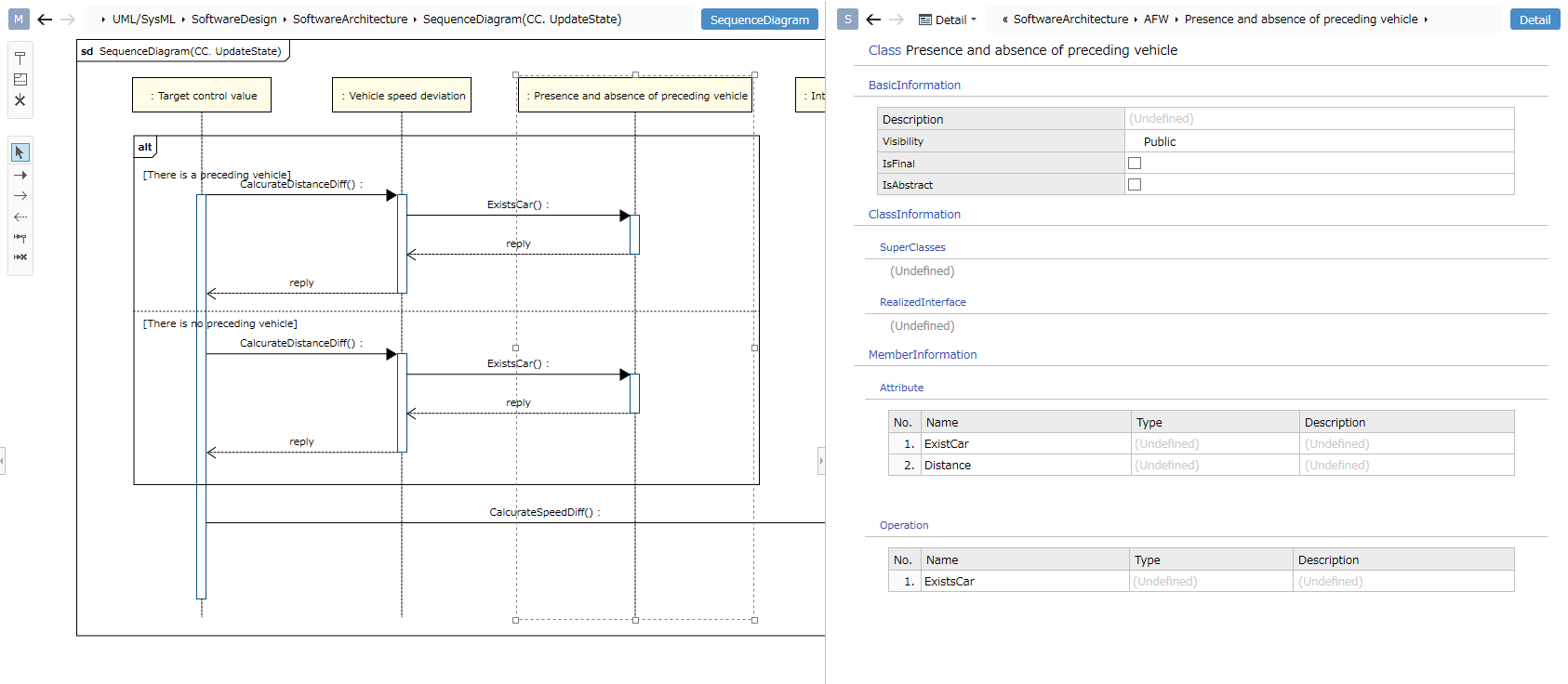Click the panel splitter collapse handle
Screen dimensions: 1568x684
821,461
